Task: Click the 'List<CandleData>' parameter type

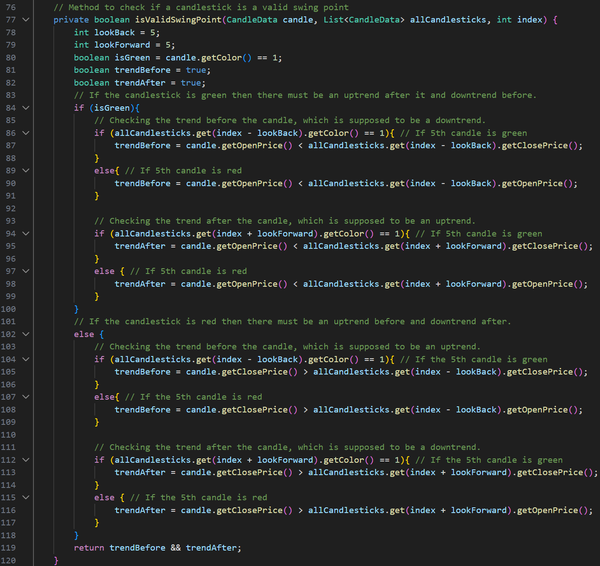Action: 357,19
